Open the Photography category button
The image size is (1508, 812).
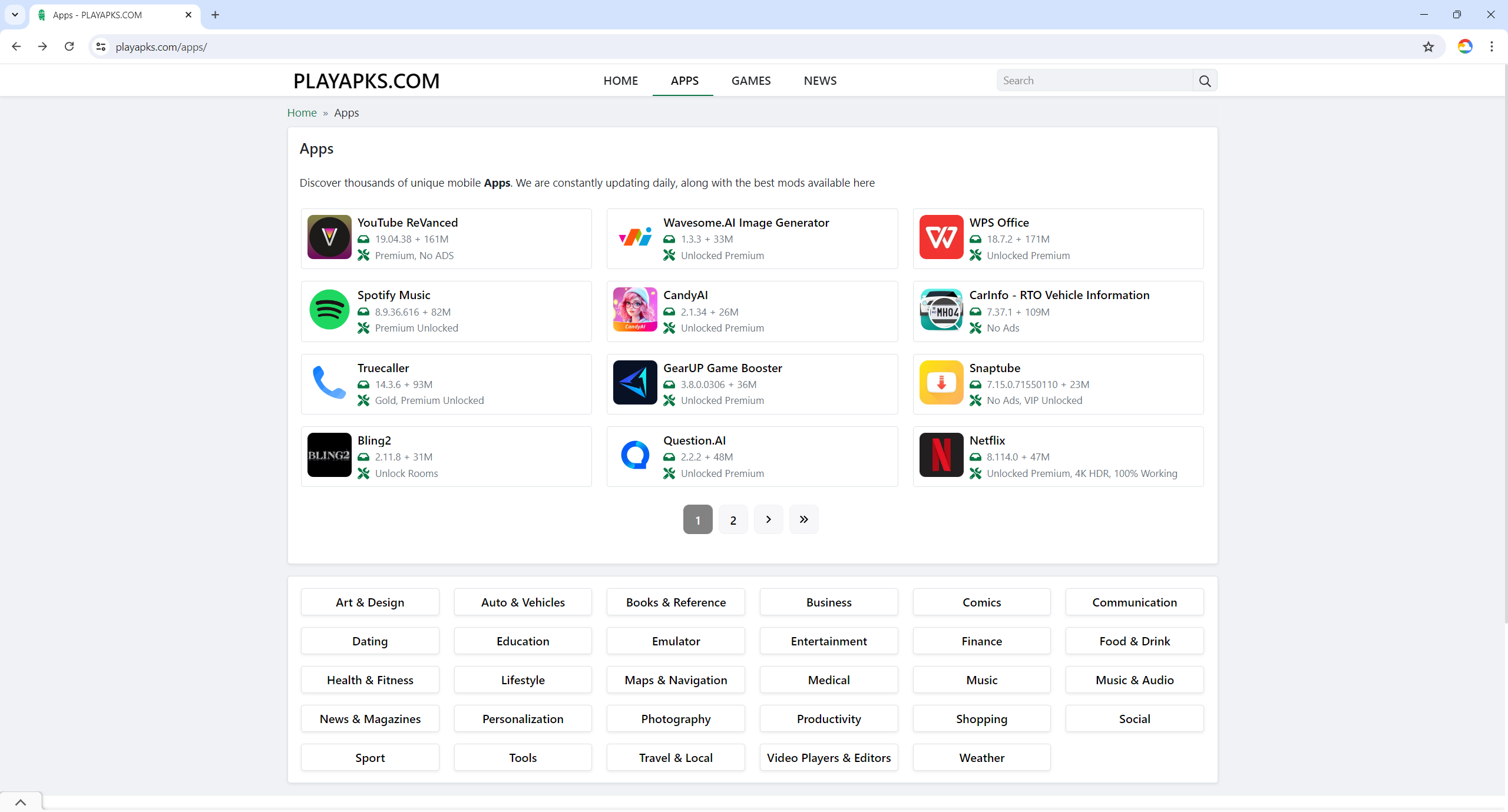point(676,719)
